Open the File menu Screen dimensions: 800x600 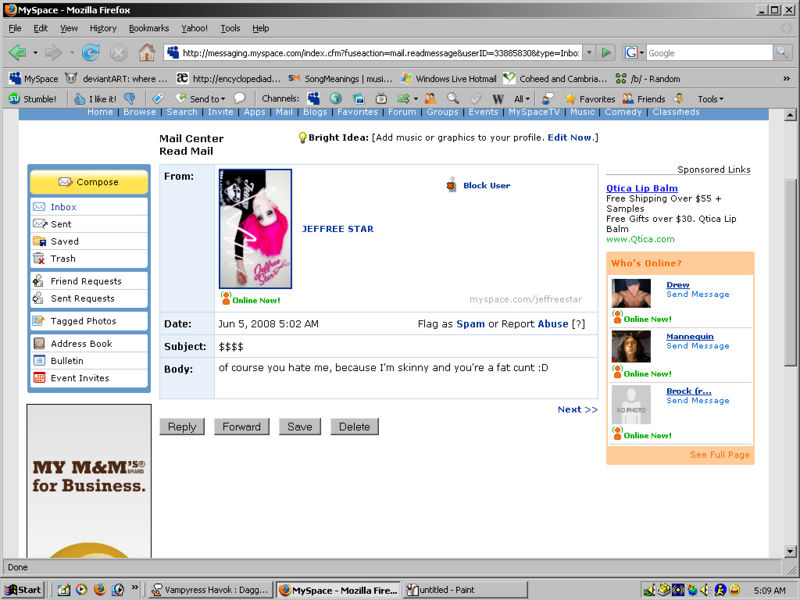tap(15, 28)
